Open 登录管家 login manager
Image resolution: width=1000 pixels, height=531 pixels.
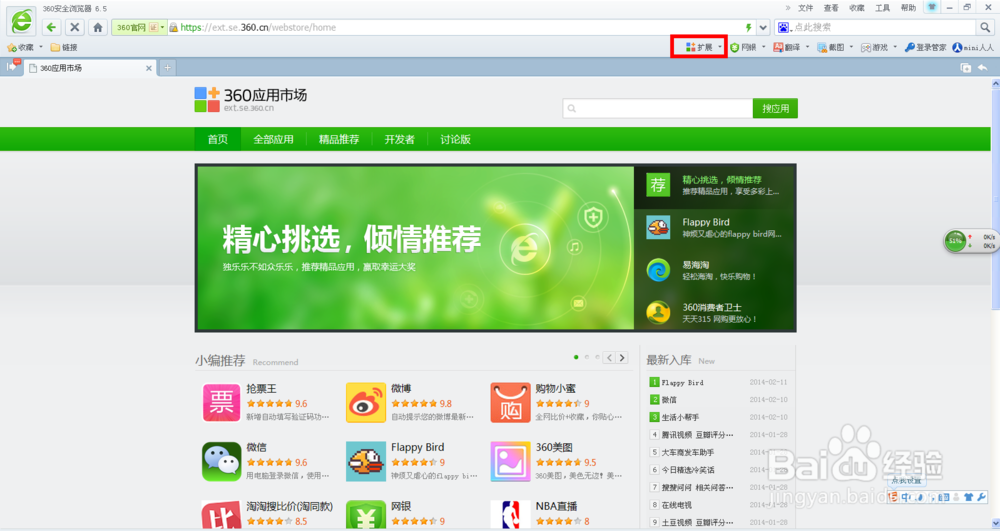tap(925, 47)
